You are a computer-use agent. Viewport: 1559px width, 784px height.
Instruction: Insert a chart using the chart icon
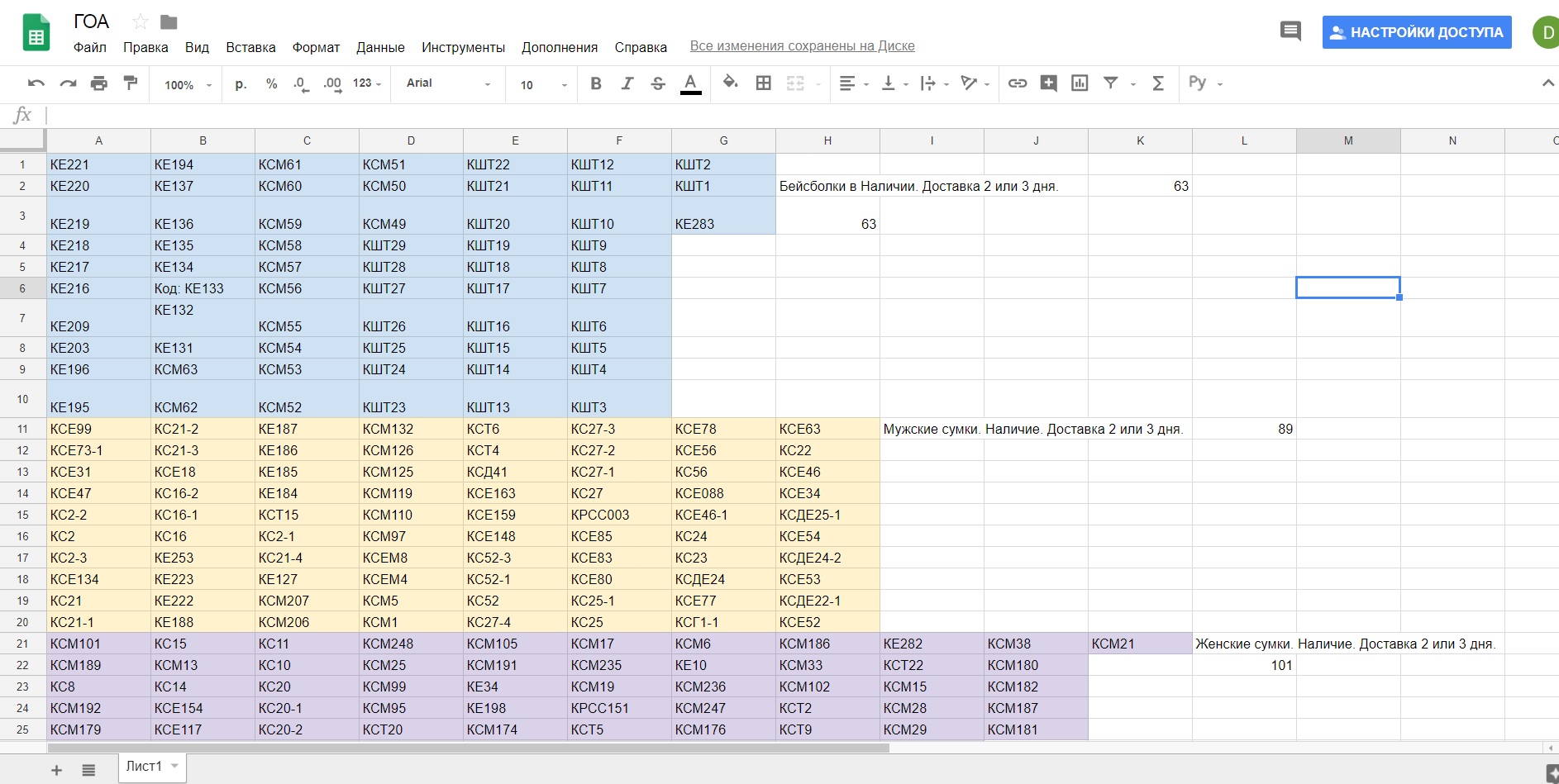1080,83
